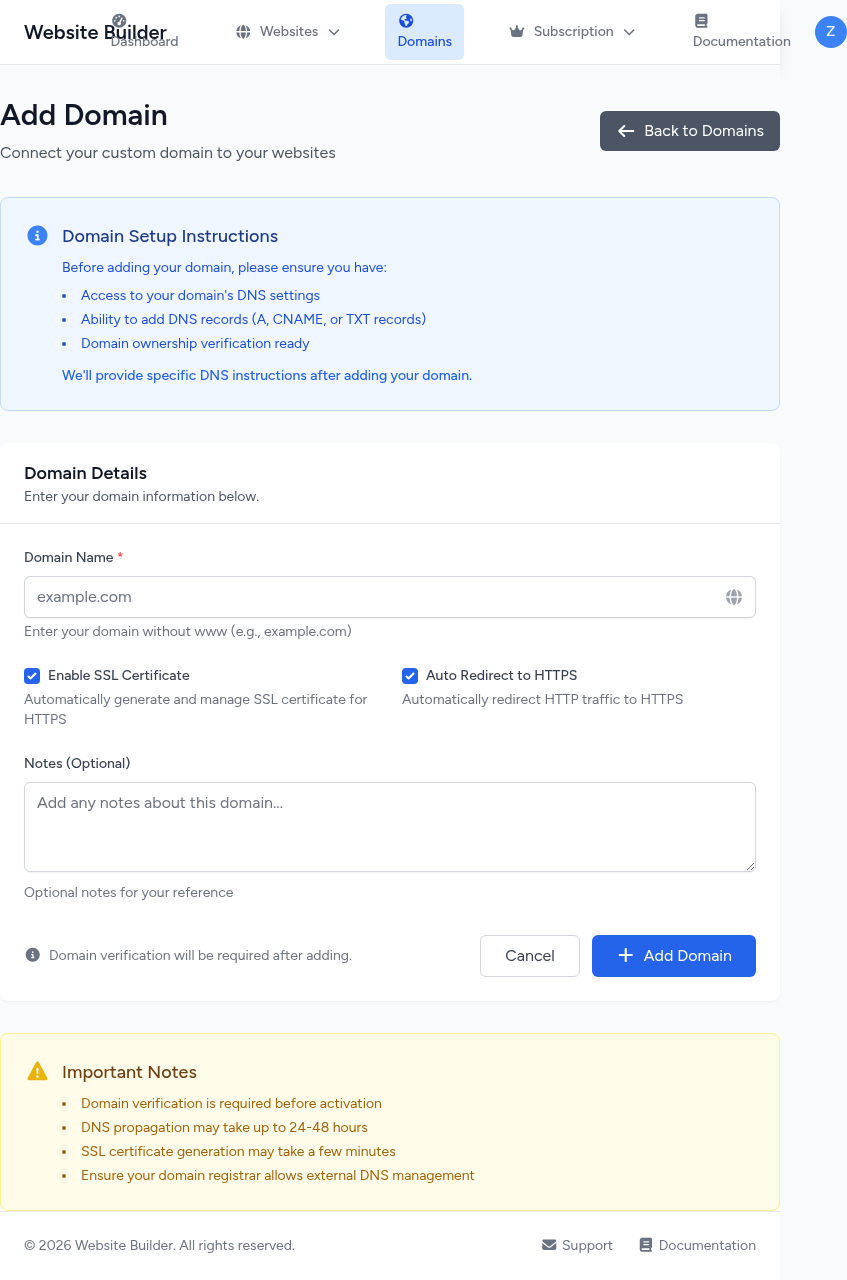Click Back to Domains button
Viewport: 847px width, 1280px height.
tap(689, 131)
